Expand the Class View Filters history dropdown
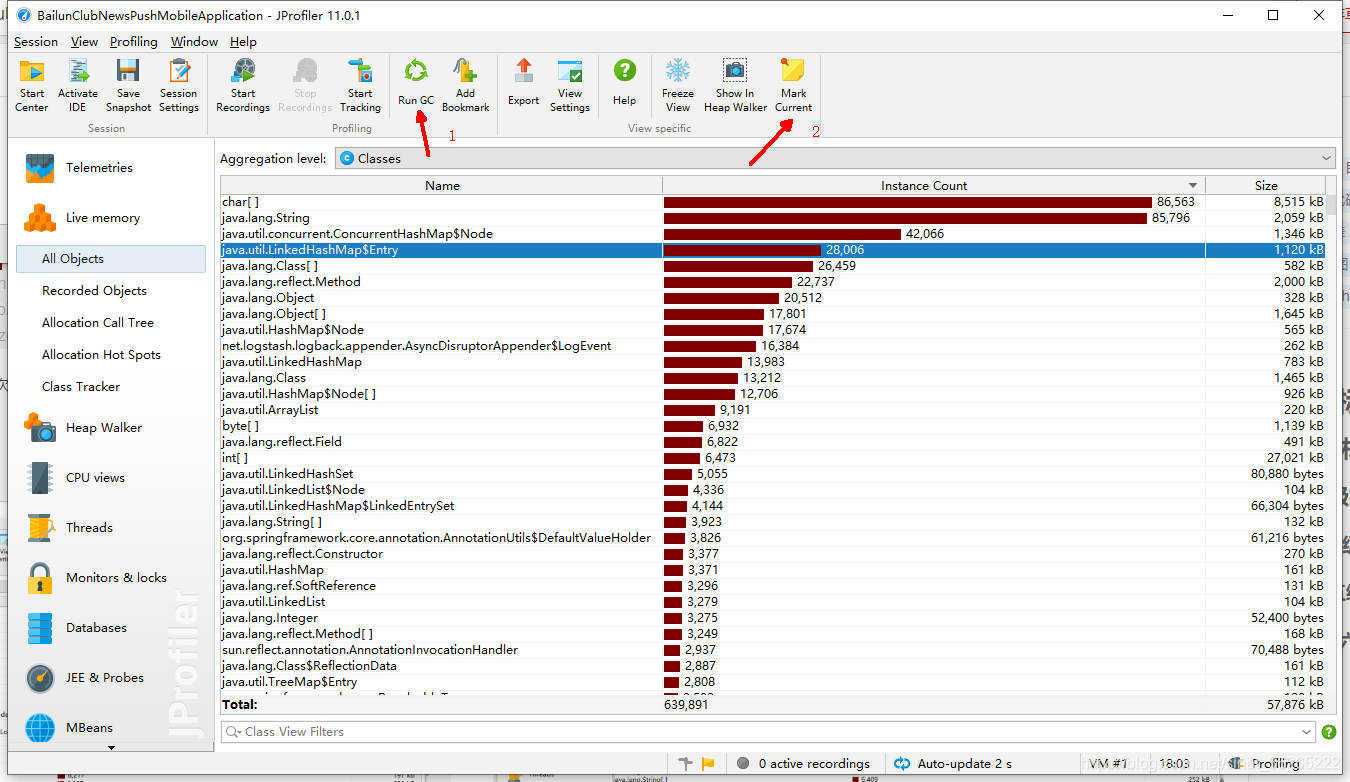 click(x=1307, y=732)
